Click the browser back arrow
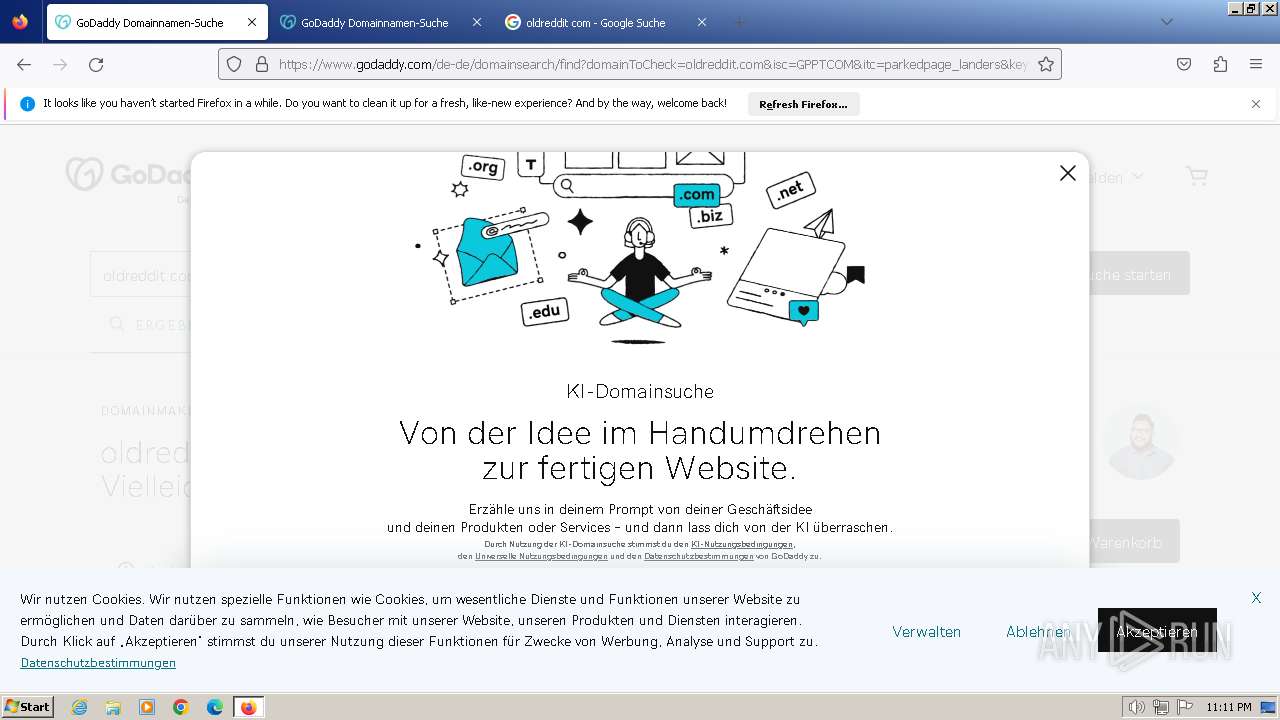Viewport: 1280px width, 720px height. [24, 64]
